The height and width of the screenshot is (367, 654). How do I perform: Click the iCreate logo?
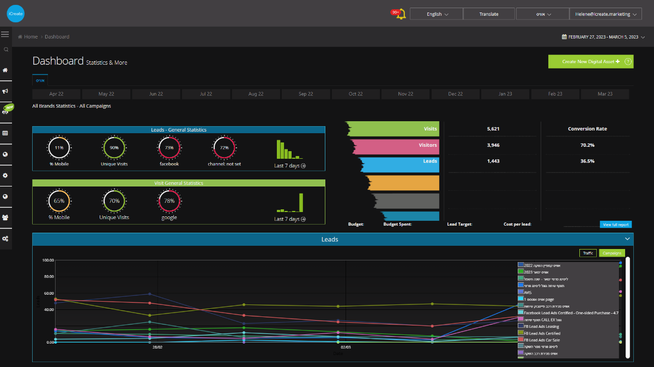point(15,14)
